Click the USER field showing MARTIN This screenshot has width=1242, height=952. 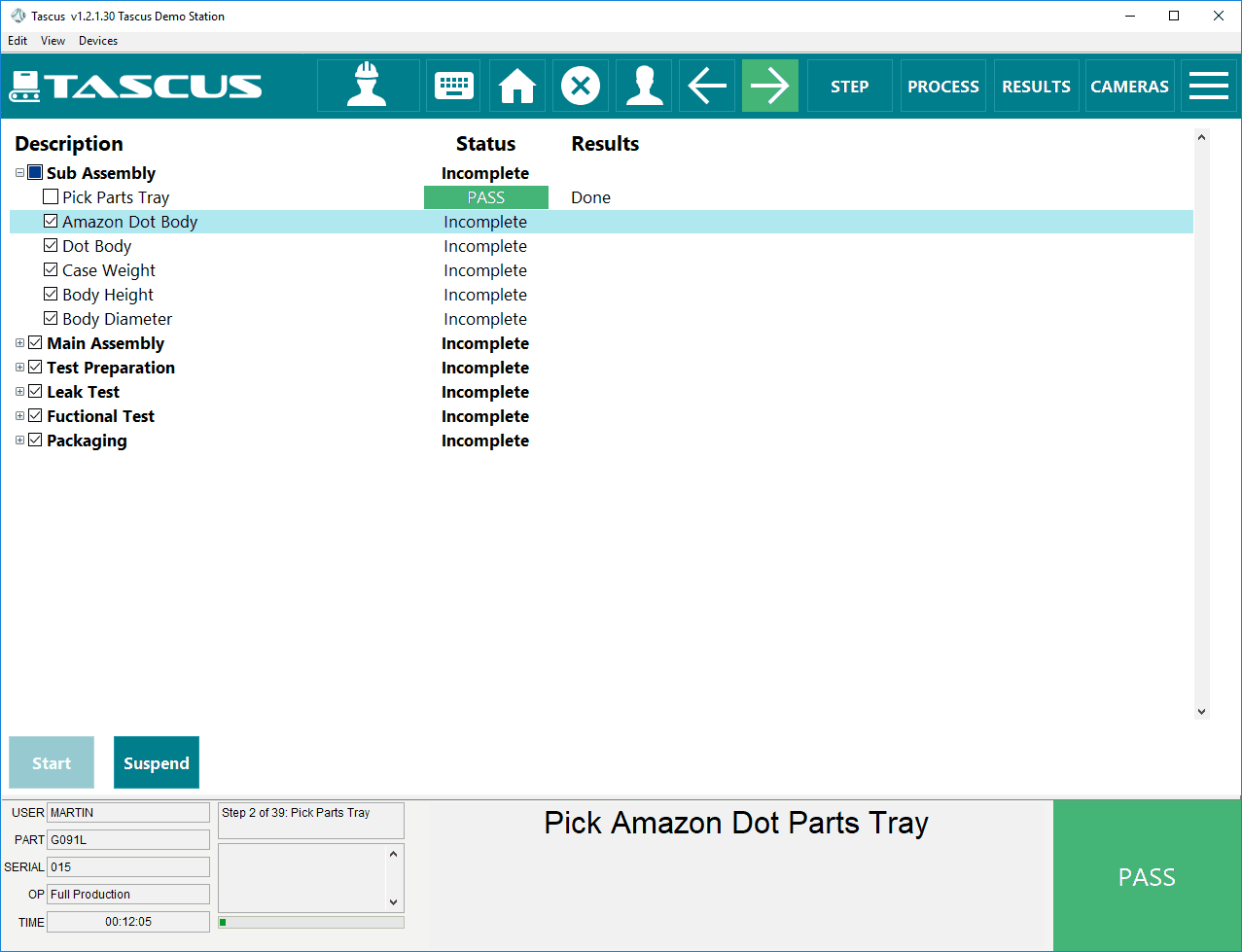(128, 813)
